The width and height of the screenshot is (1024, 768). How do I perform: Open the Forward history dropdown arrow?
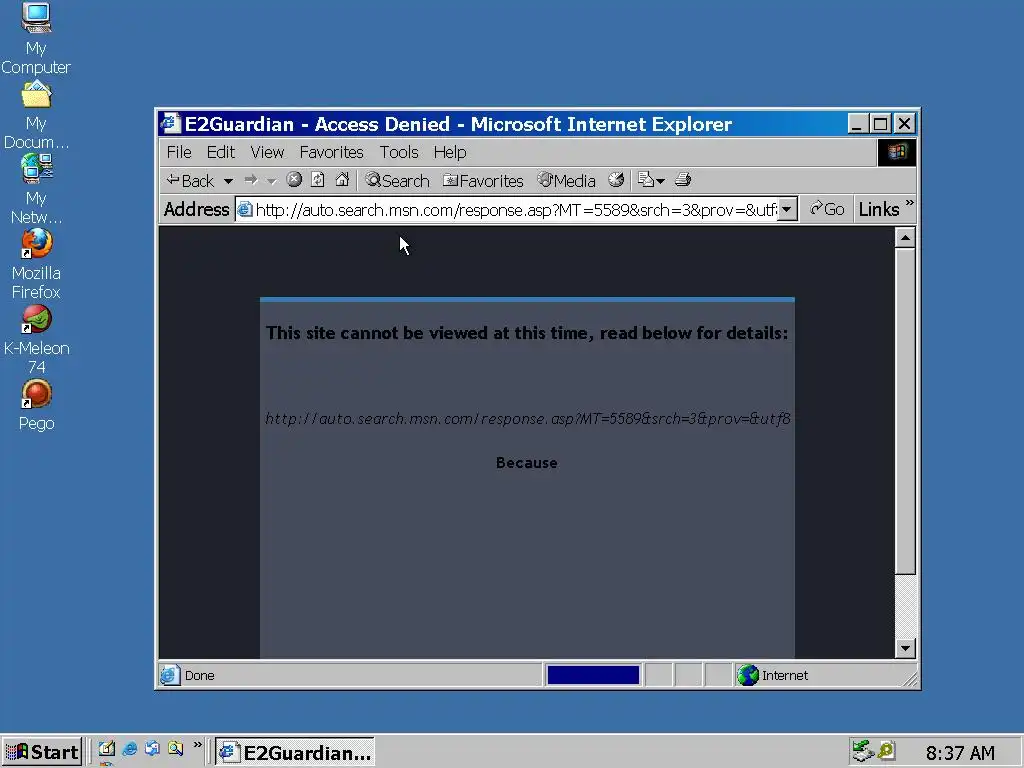point(272,181)
